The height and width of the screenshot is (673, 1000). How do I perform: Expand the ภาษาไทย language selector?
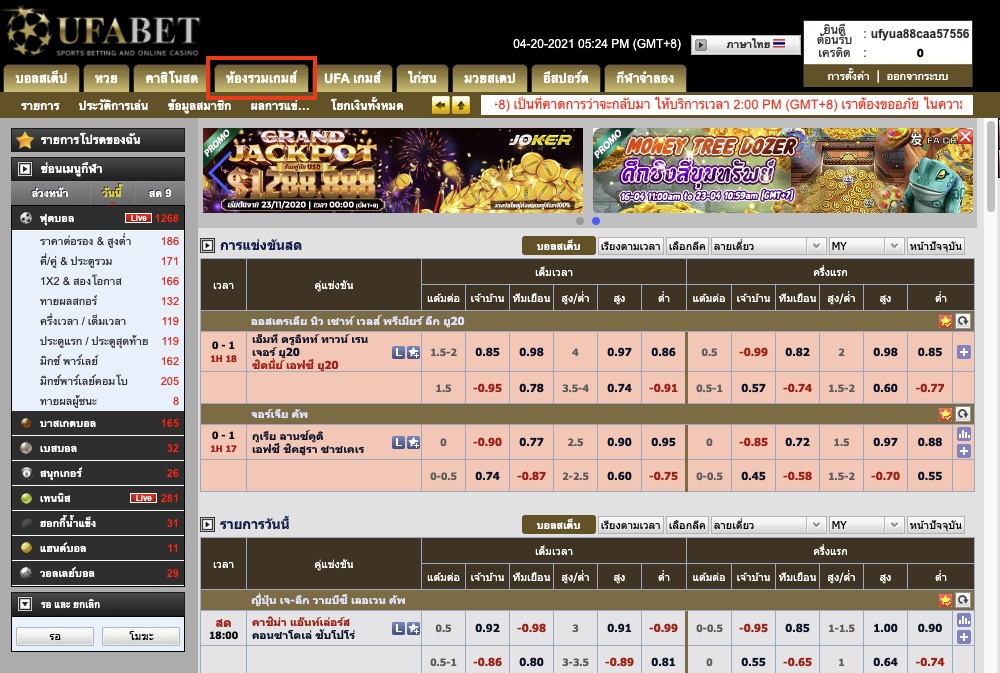[747, 45]
